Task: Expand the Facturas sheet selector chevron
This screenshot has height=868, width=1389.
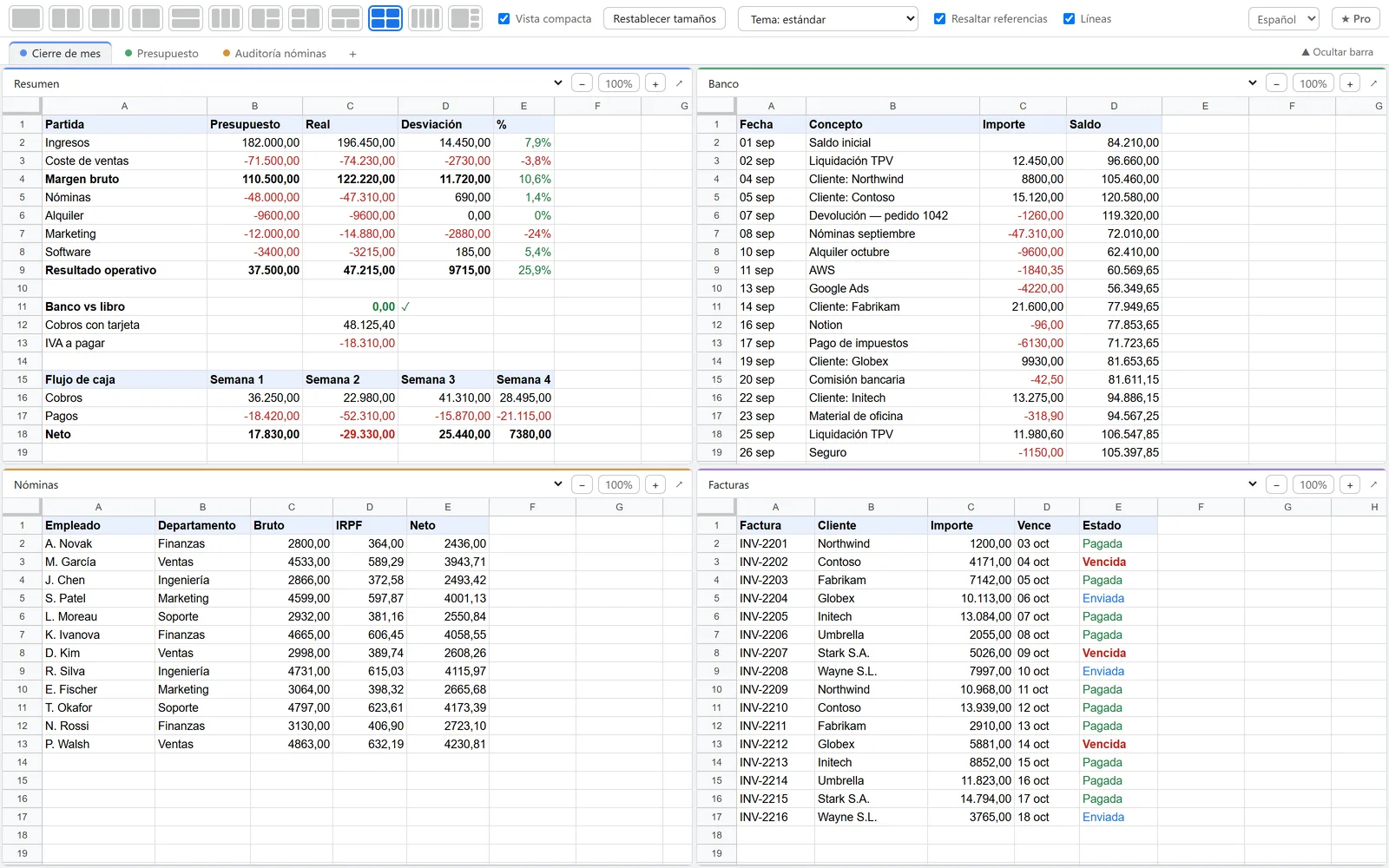Action: [x=1252, y=484]
